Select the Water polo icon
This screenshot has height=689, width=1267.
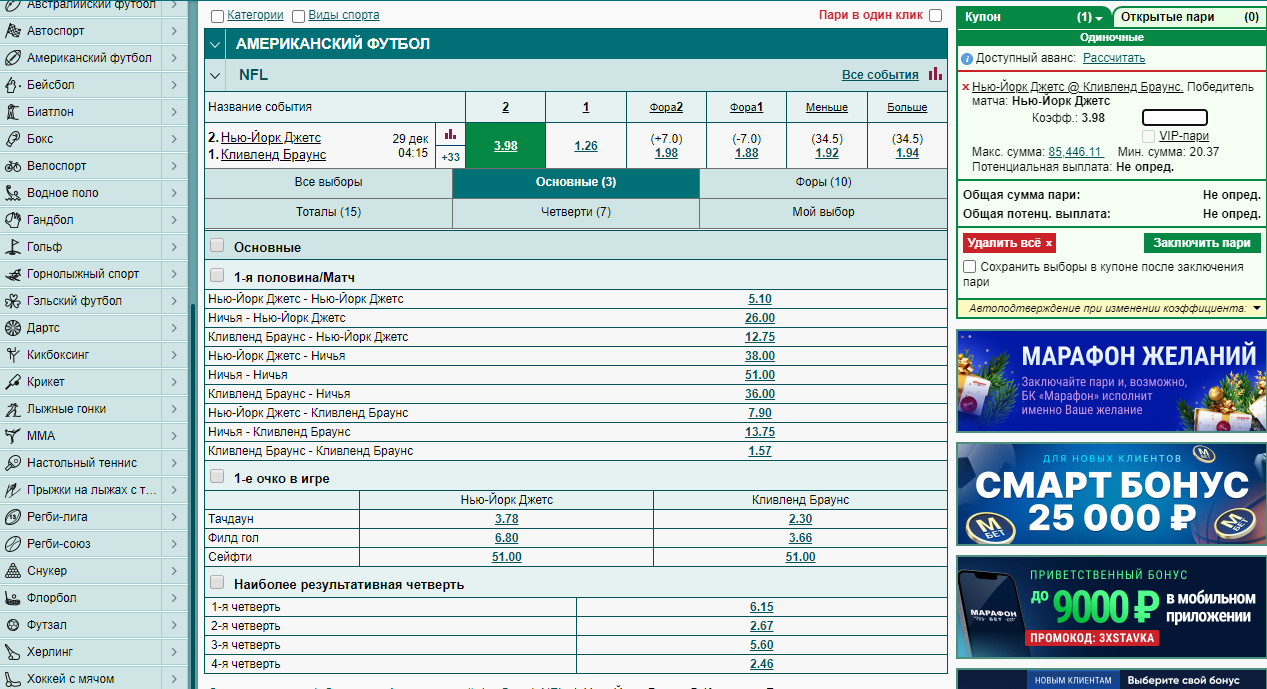click(x=13, y=193)
